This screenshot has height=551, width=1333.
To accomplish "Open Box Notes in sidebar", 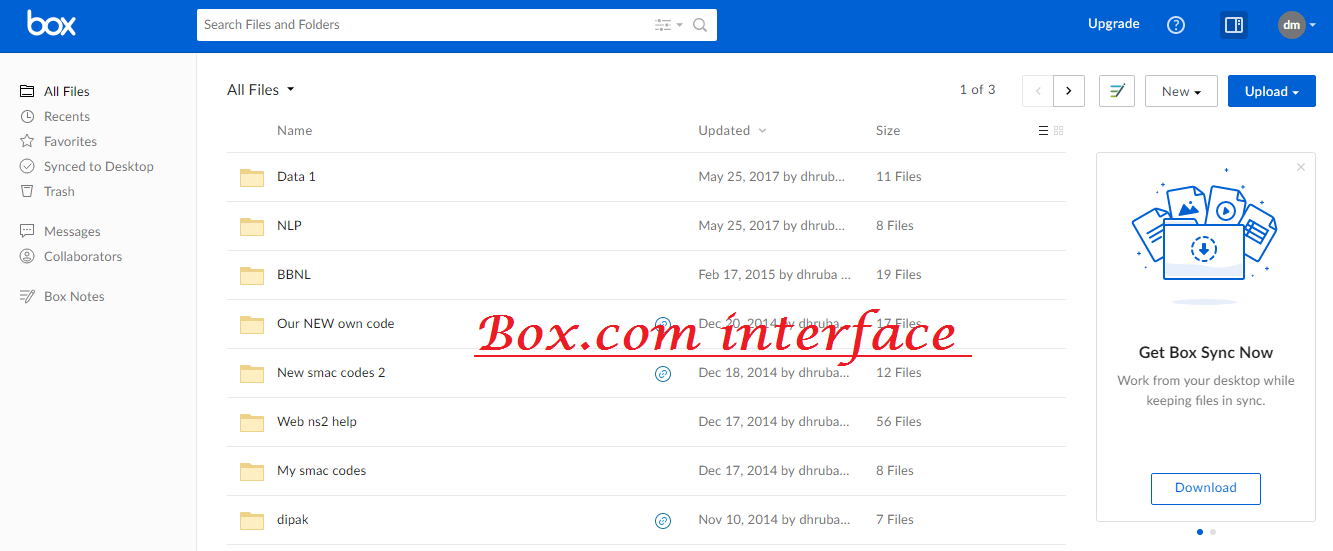I will tap(62, 296).
